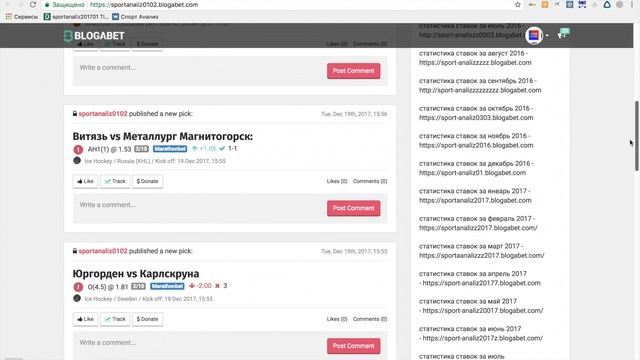Go to the Blogabet logo home

coord(94,36)
